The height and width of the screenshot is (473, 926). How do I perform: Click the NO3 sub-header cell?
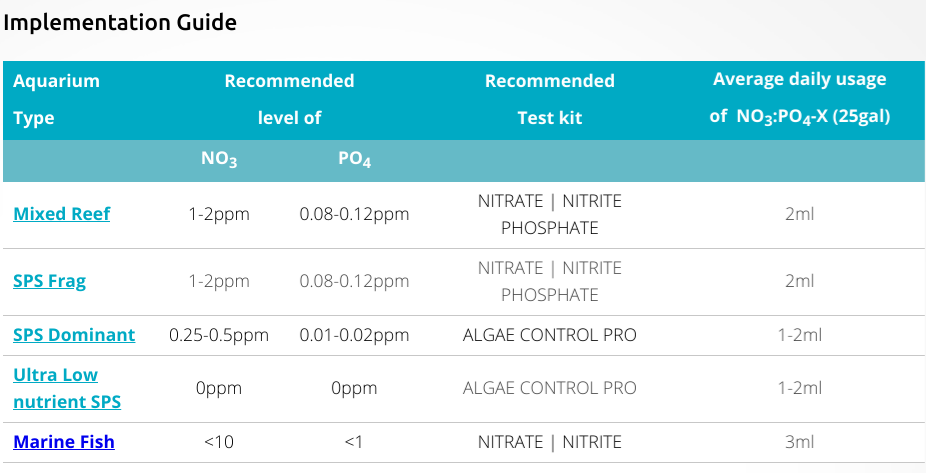tap(219, 159)
